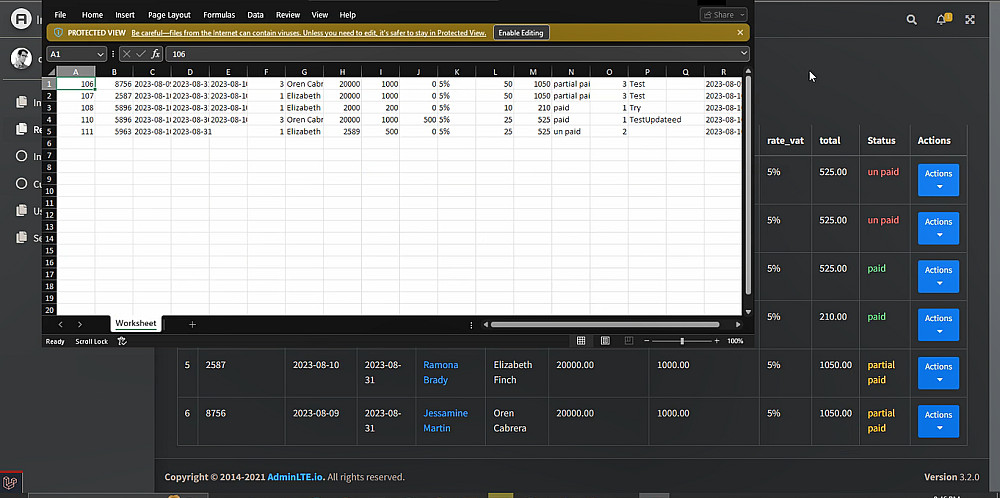This screenshot has height=498, width=1000.
Task: Toggle fullscreen icon in the web app header
Action: [970, 20]
